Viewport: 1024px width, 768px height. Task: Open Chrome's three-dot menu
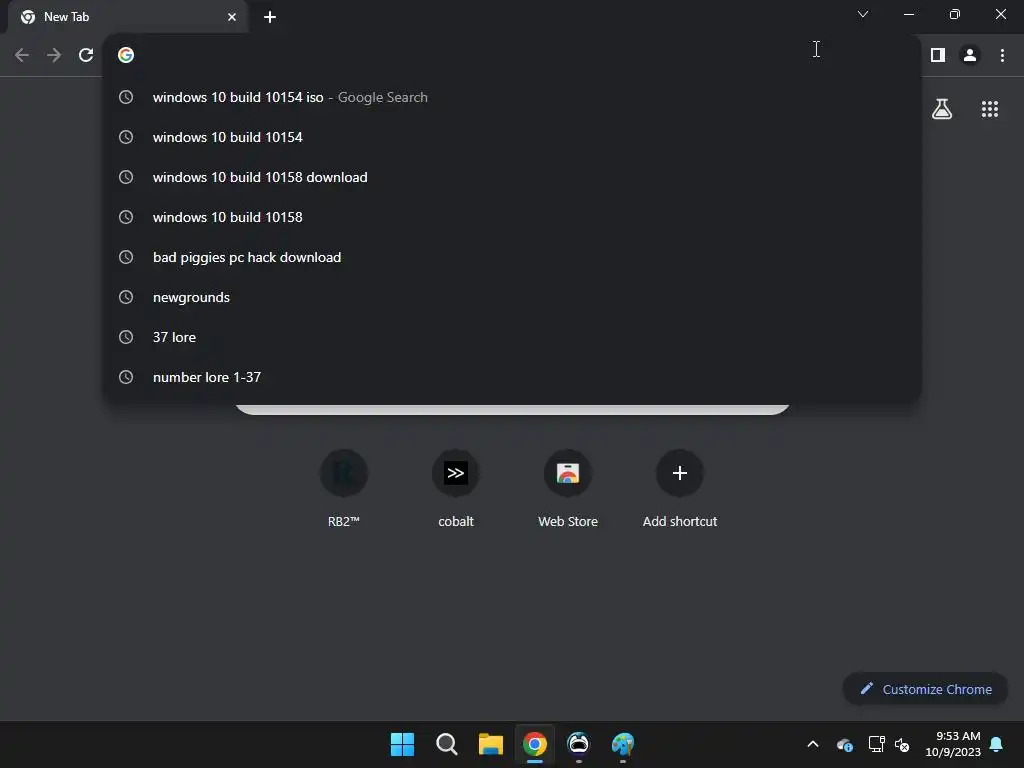1002,55
